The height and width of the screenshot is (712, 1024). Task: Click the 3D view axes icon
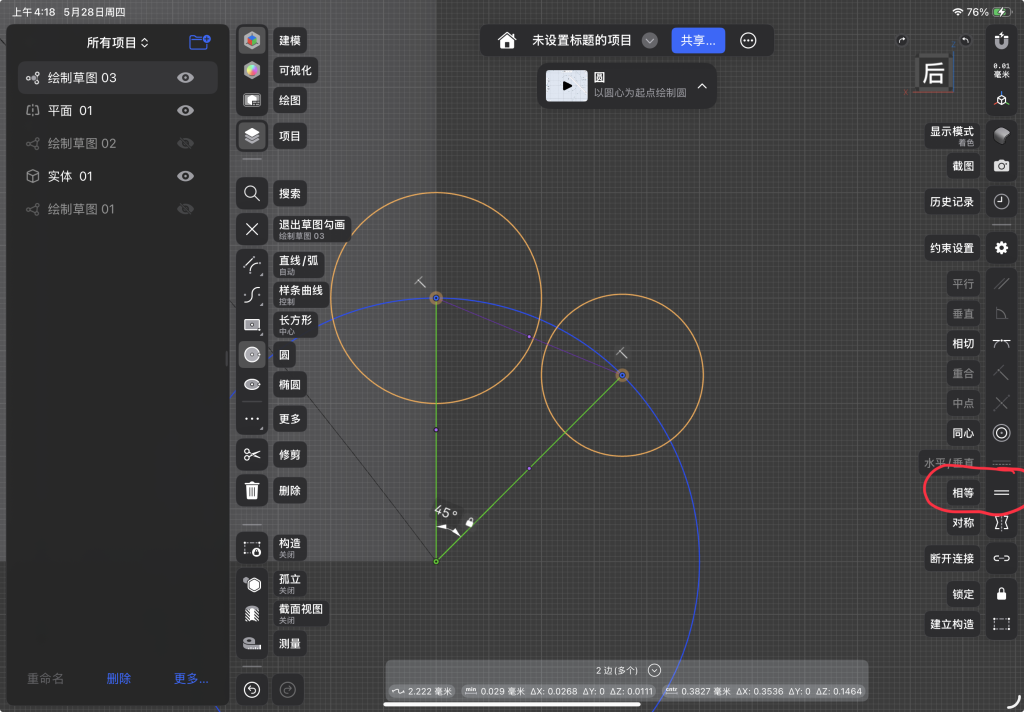coord(1001,100)
